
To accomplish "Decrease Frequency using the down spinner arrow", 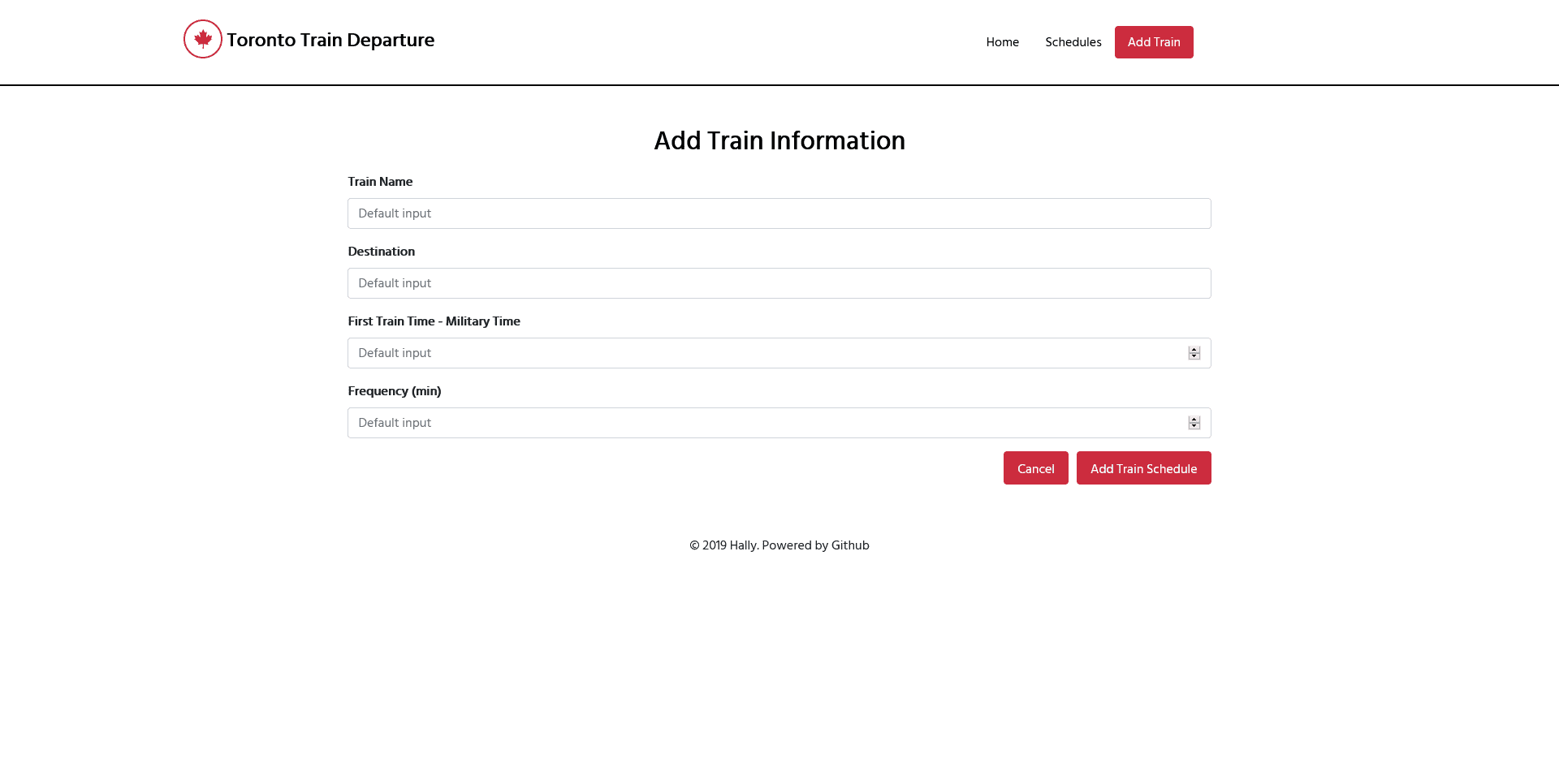I will (x=1194, y=426).
